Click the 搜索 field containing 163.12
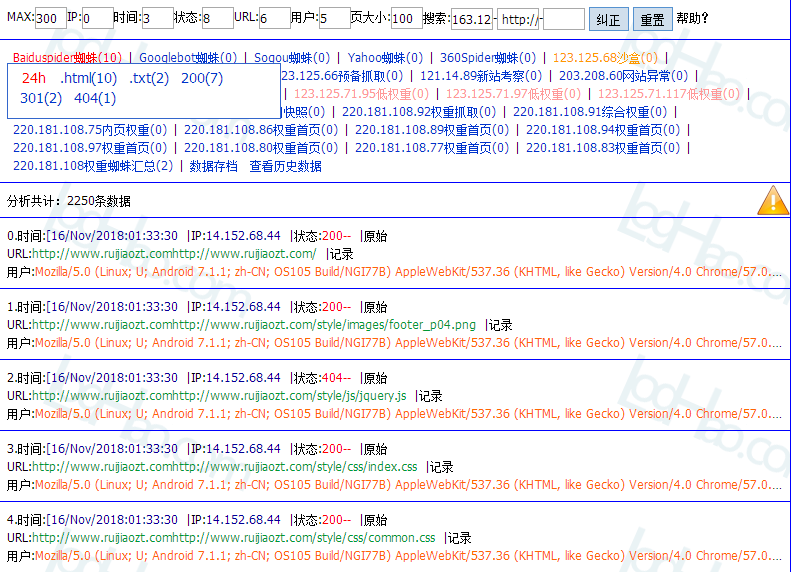Viewport: 794px width, 572px height. 471,19
